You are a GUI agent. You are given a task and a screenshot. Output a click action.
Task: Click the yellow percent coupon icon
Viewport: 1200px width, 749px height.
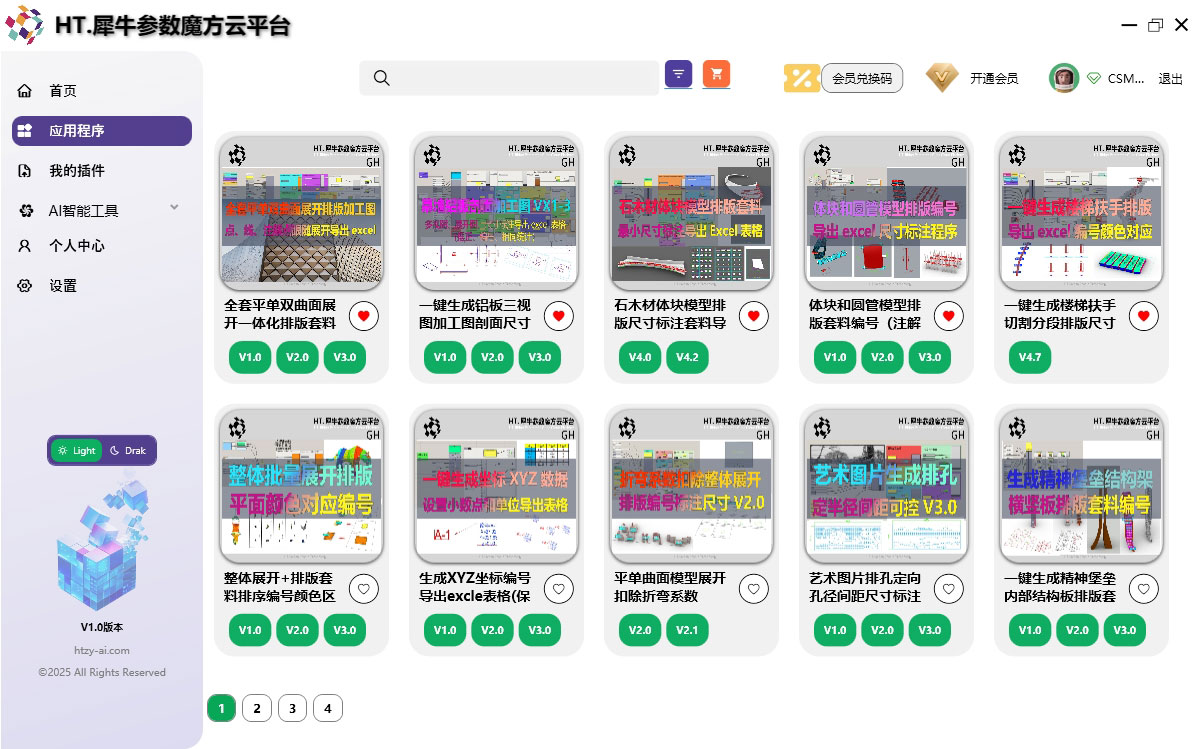click(x=801, y=78)
